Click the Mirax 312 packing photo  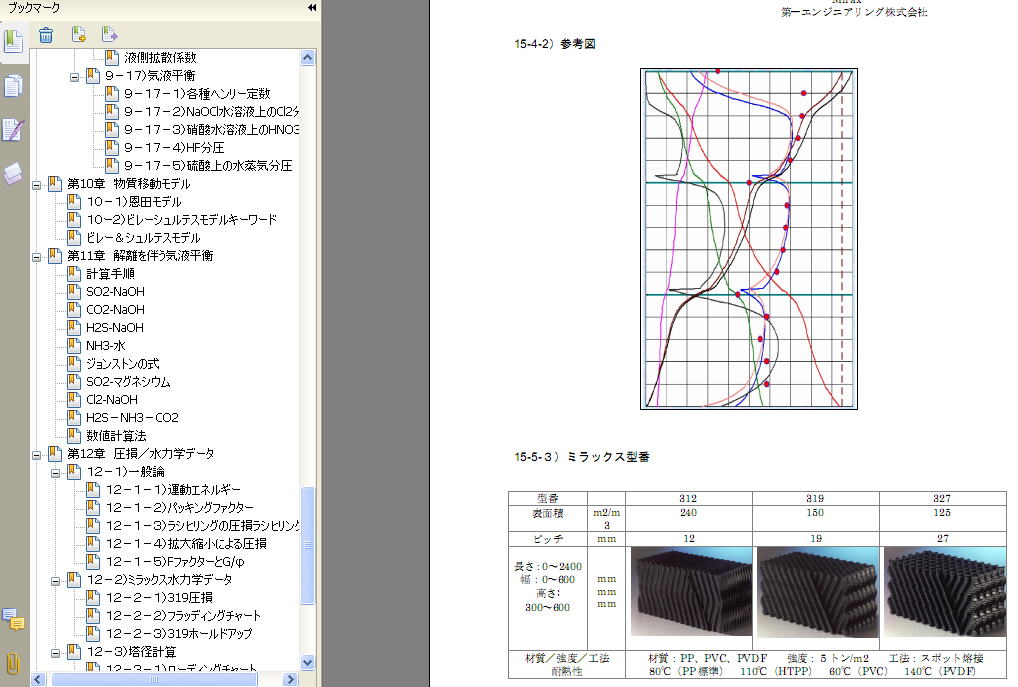point(691,592)
